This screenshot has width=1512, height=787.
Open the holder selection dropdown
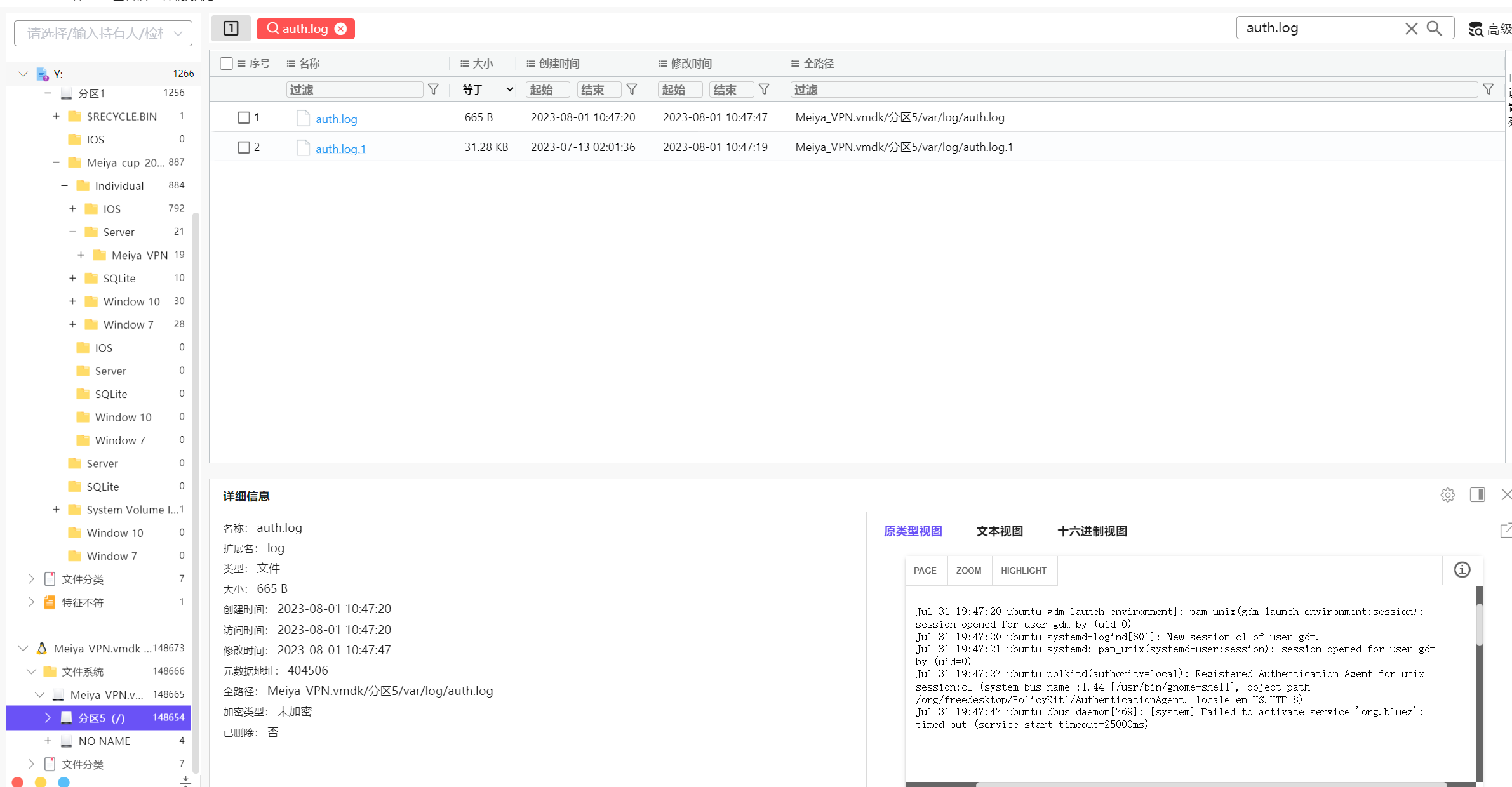pos(103,33)
